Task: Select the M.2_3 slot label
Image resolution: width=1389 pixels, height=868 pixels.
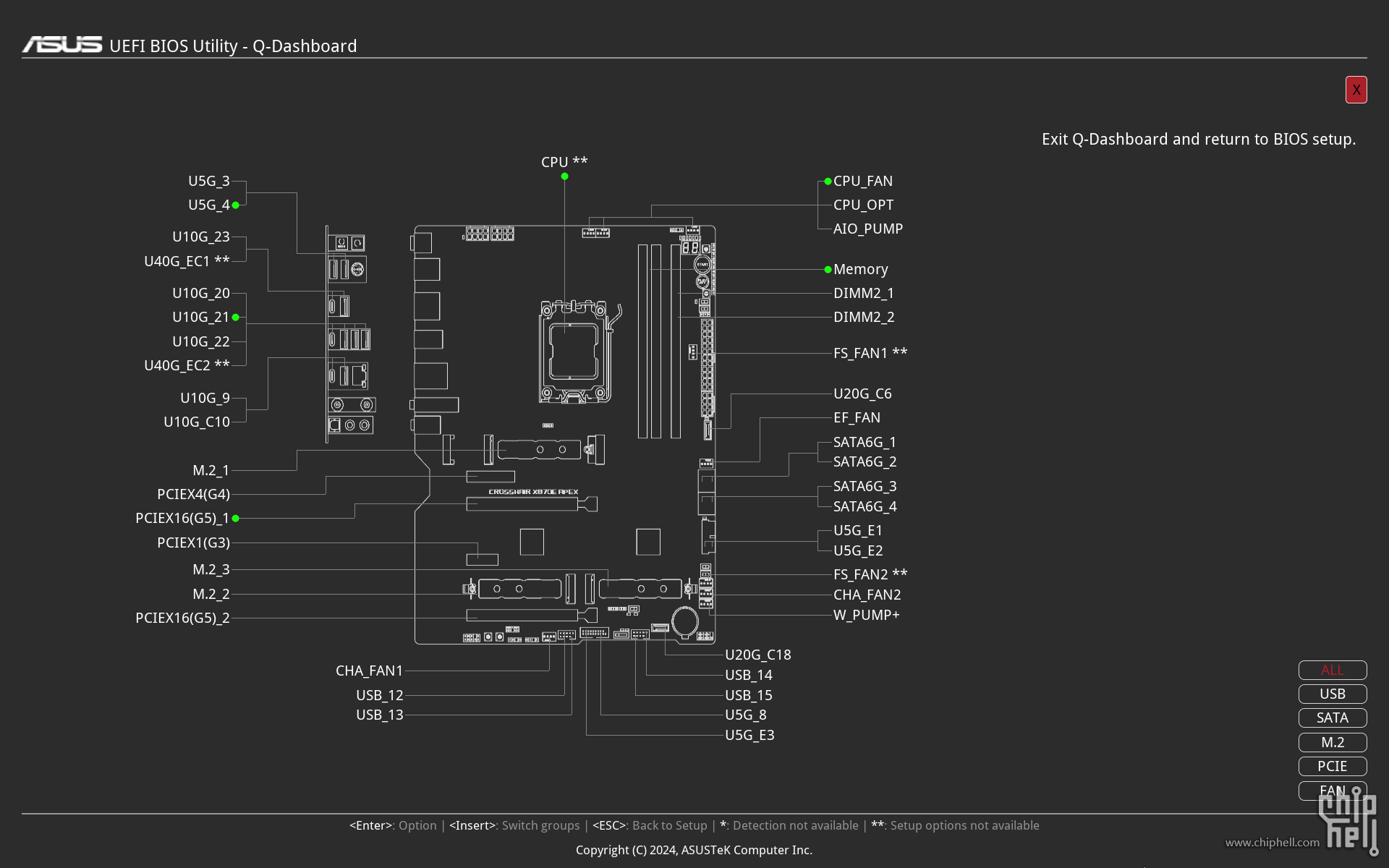Action: coord(211,569)
